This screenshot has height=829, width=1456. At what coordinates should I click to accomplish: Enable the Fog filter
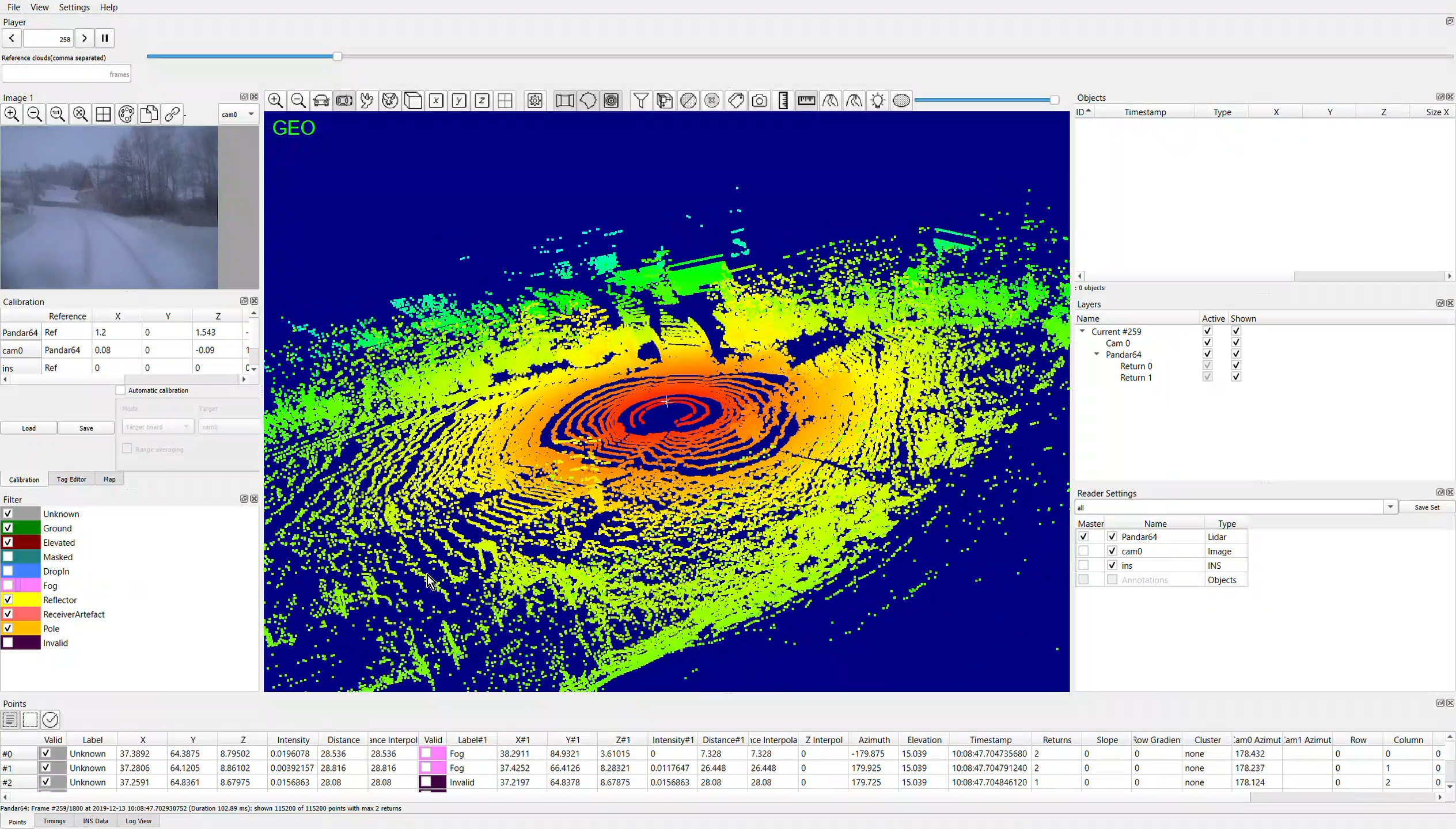click(8, 585)
